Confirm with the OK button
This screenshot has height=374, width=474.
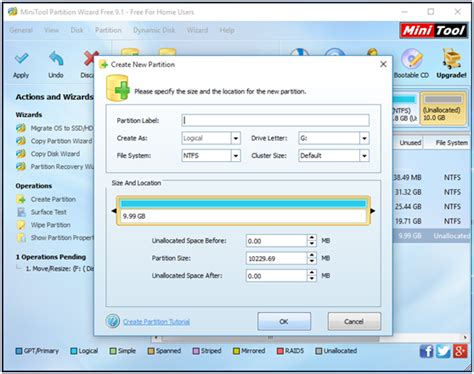284,321
